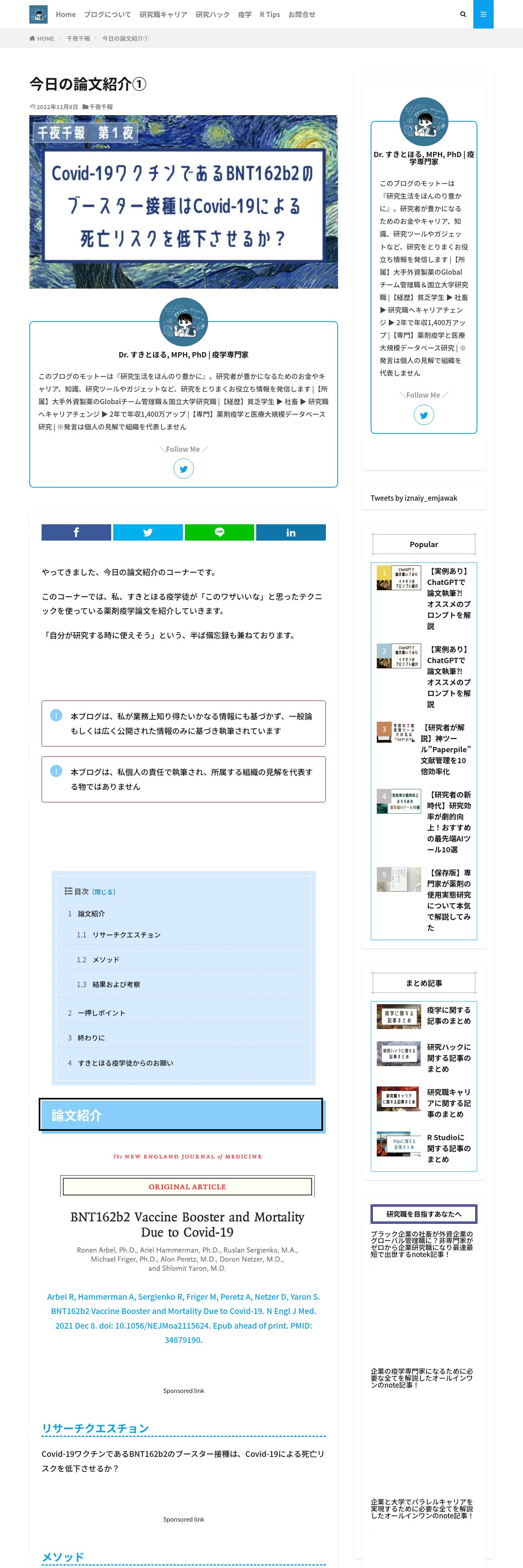Viewport: 523px width, 1568px height.
Task: Click the main article title 今日の論文紹介①
Action: pos(88,84)
